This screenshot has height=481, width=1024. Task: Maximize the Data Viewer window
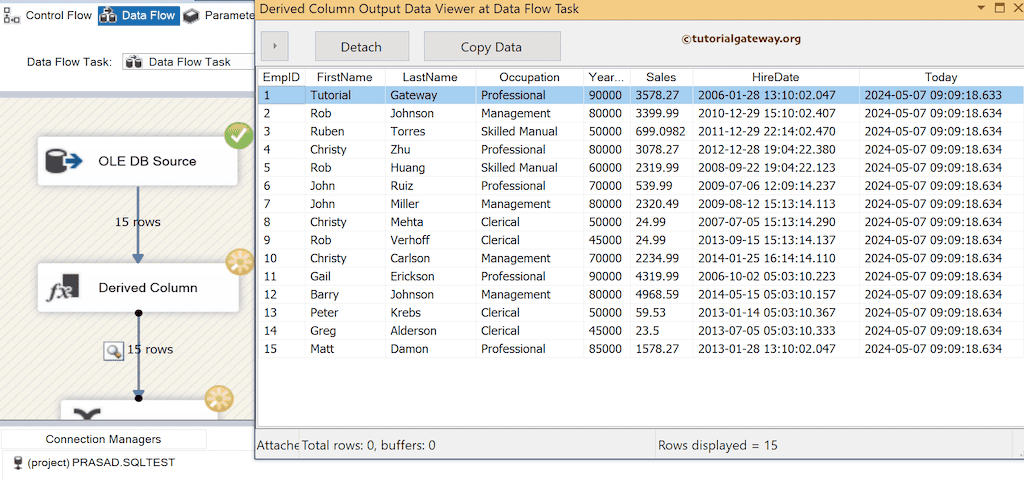(x=999, y=8)
